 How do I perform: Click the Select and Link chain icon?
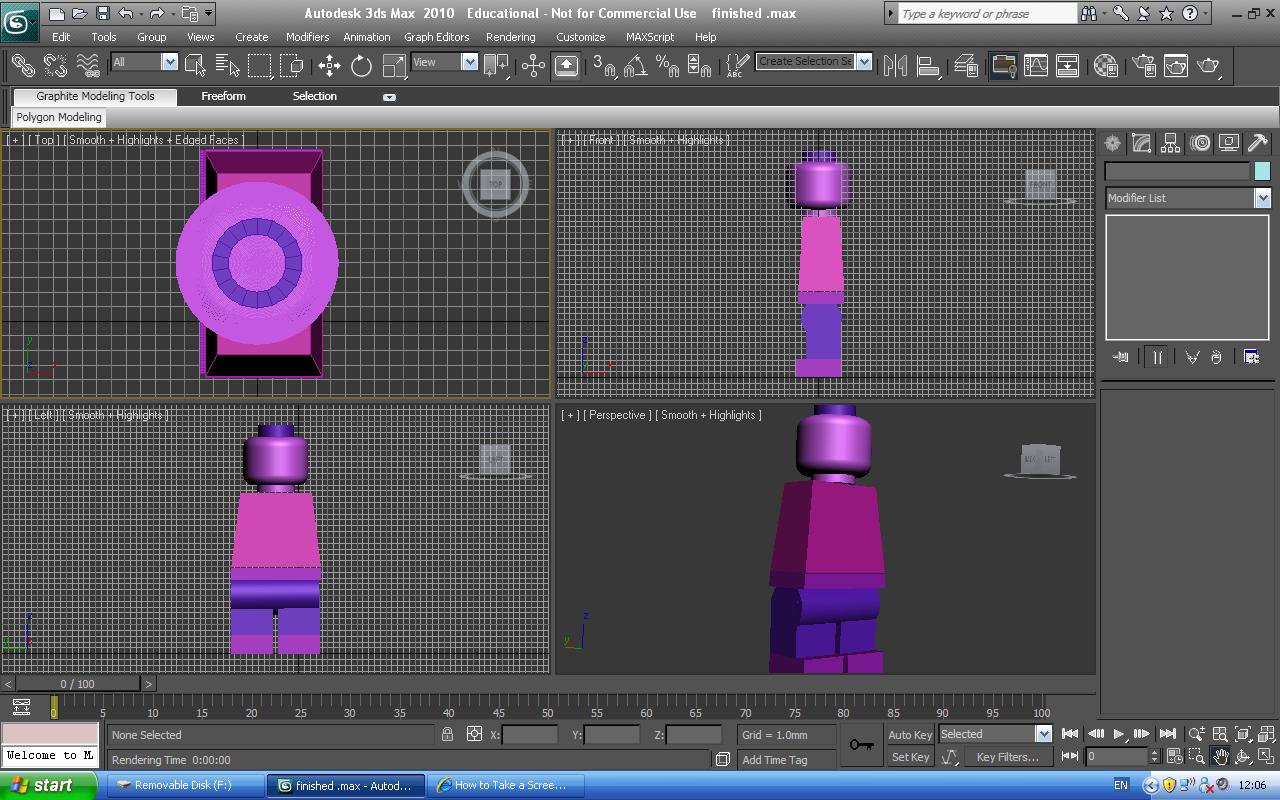coord(22,66)
